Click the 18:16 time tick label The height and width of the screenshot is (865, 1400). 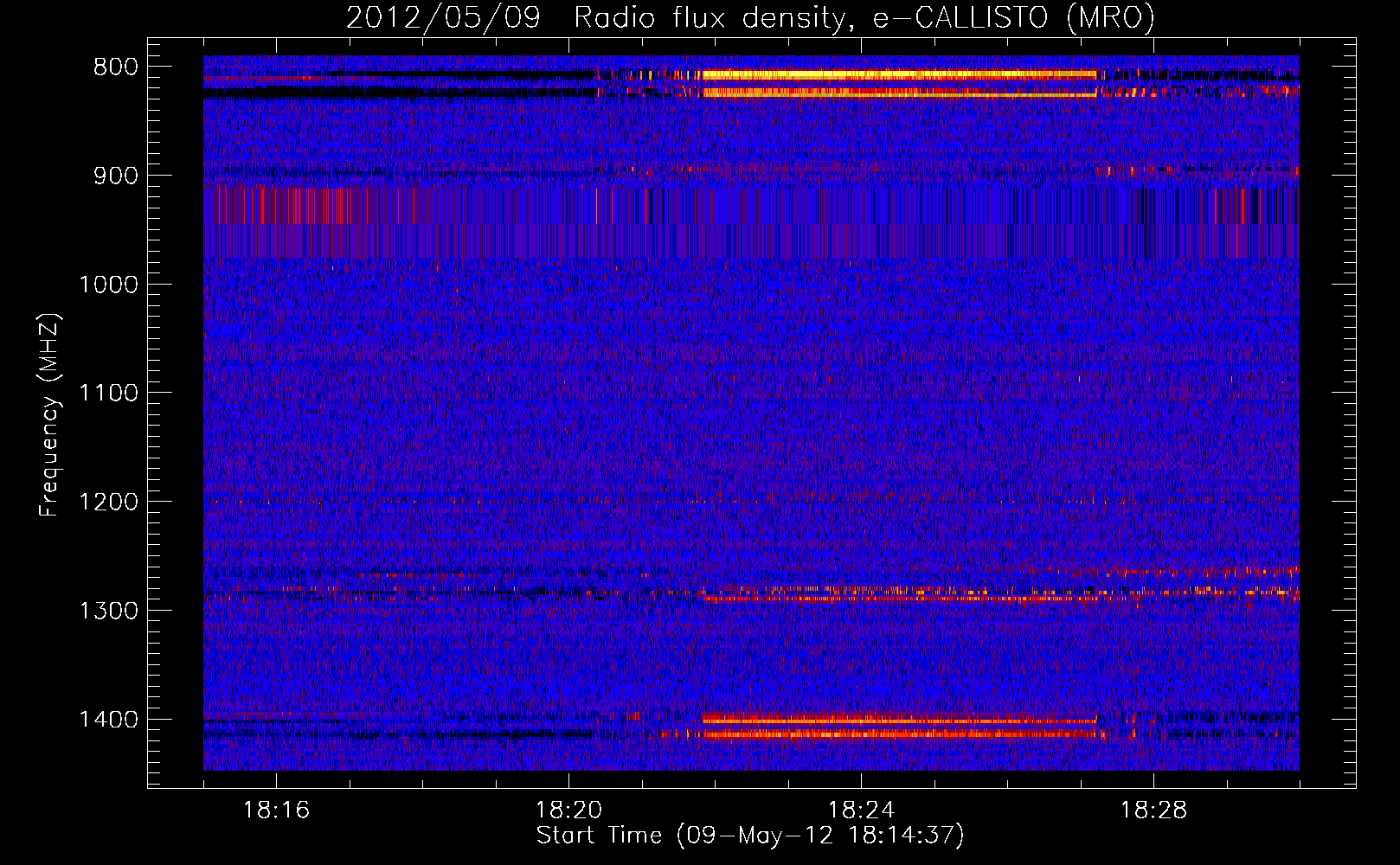tap(276, 811)
